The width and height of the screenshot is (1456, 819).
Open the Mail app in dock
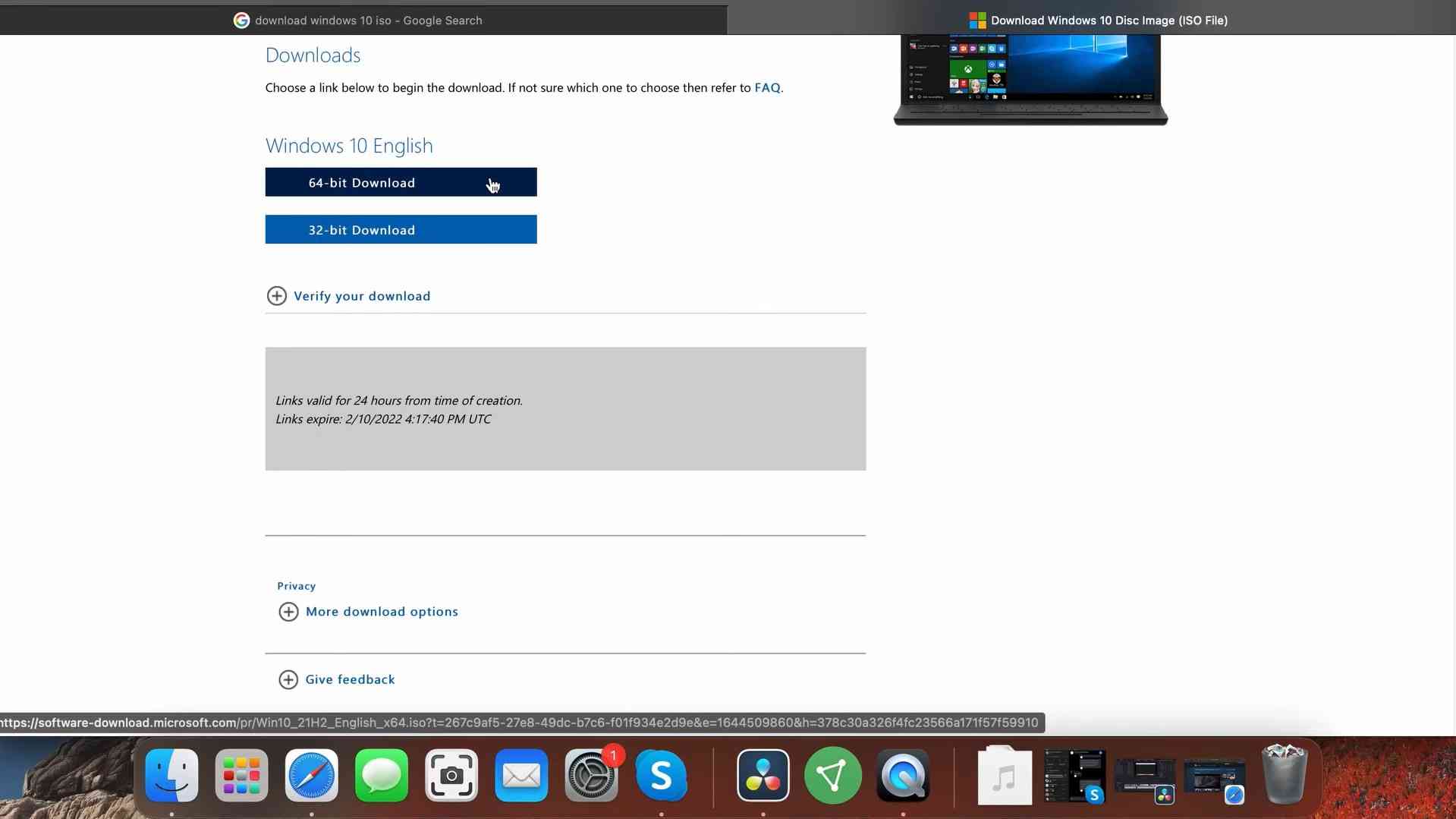click(x=521, y=776)
